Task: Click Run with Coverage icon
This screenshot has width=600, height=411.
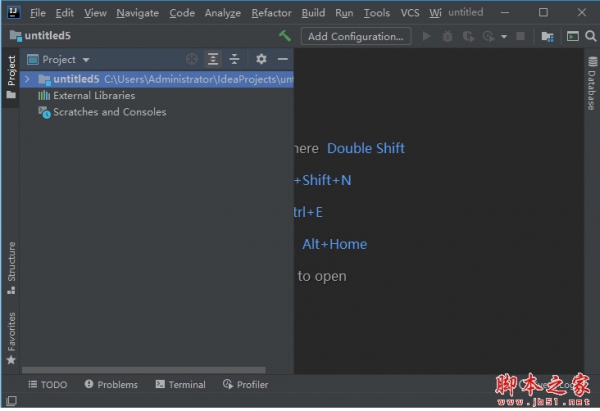Action: [x=468, y=36]
